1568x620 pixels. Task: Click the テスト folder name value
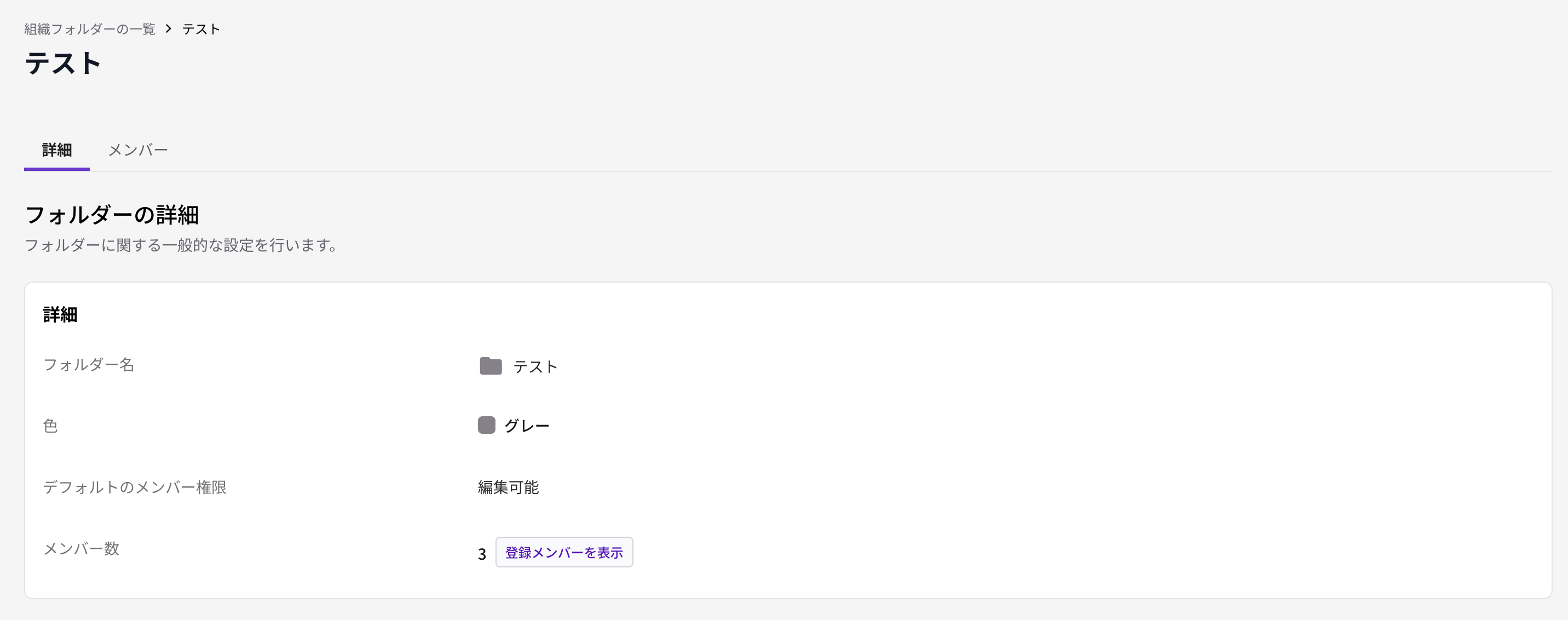click(x=535, y=366)
